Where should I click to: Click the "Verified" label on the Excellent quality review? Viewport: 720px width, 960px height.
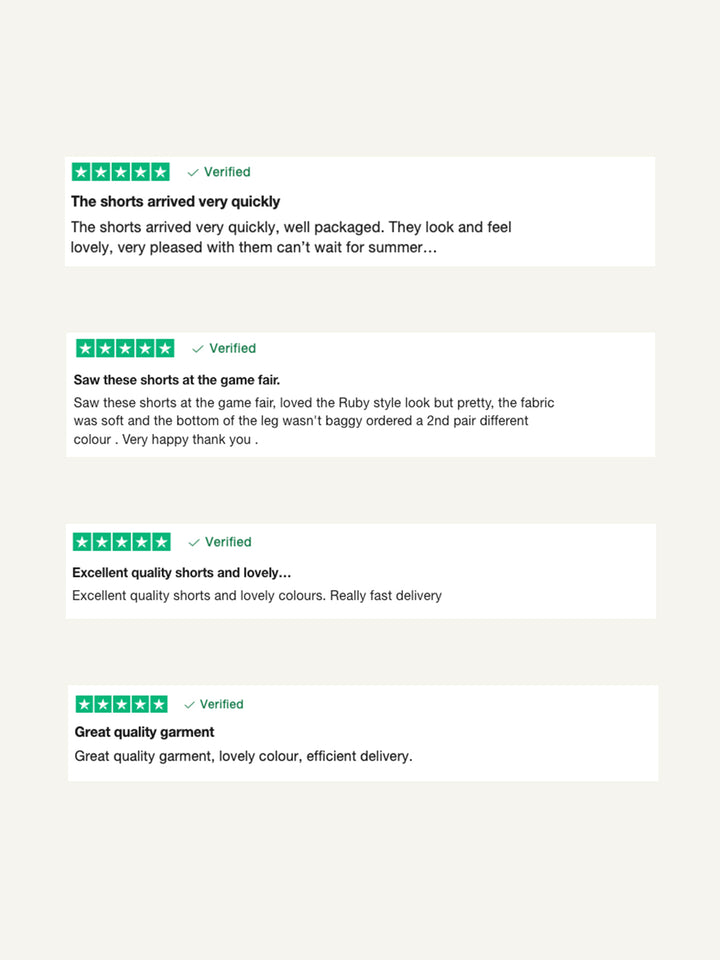click(228, 542)
